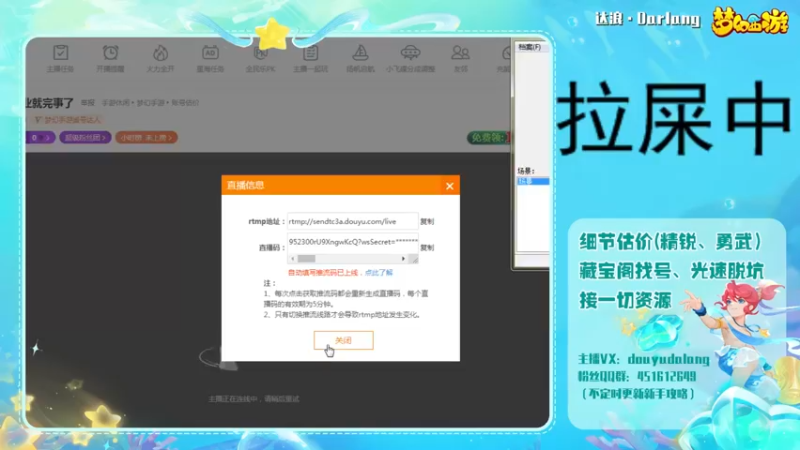Click the 直播码 scrollbar right arrow
800x450 pixels.
point(403,259)
